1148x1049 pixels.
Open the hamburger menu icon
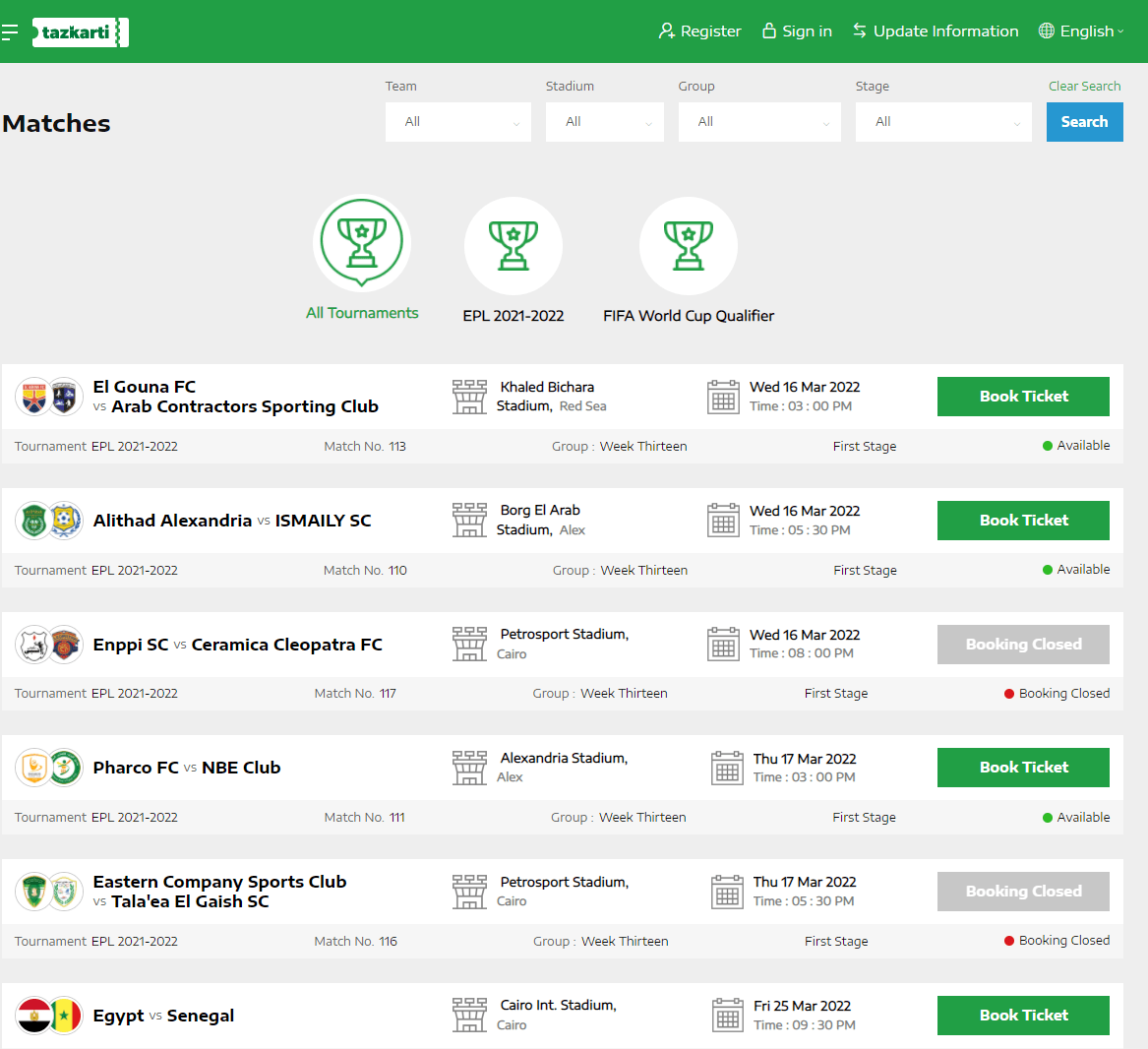pos(10,31)
